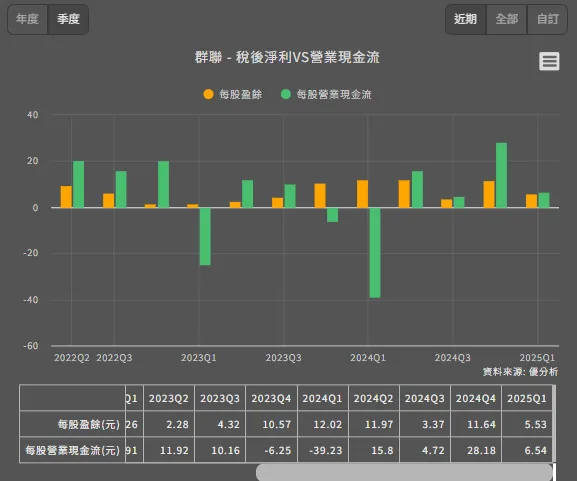Select the 自訂 custom range tab
This screenshot has width=577, height=481.
(548, 19)
